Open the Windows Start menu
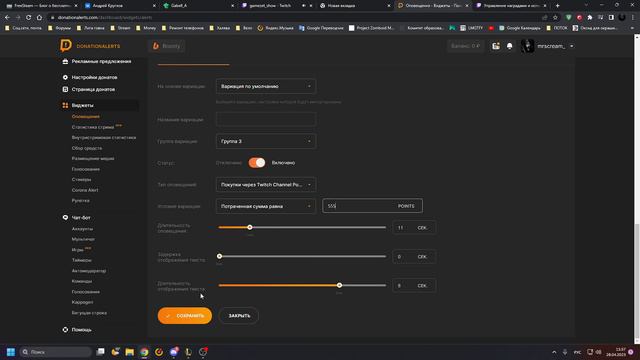 [x=11, y=352]
